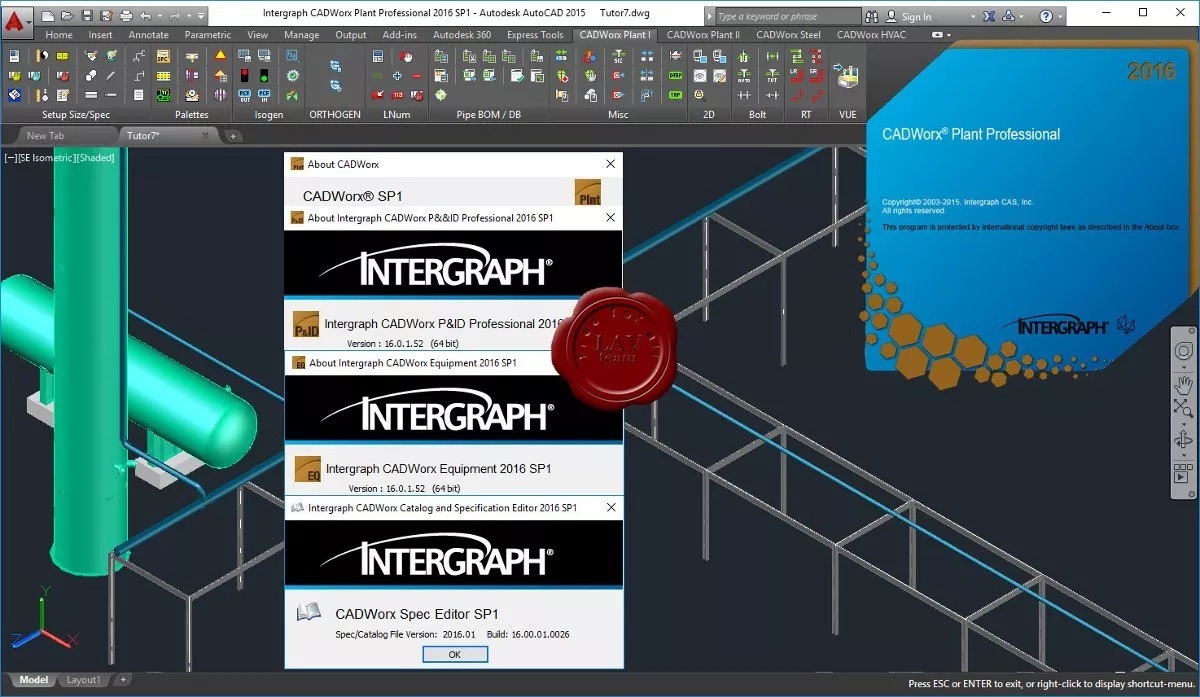This screenshot has width=1200, height=697.
Task: Switch to the Home ribbon tab
Action: click(x=59, y=34)
